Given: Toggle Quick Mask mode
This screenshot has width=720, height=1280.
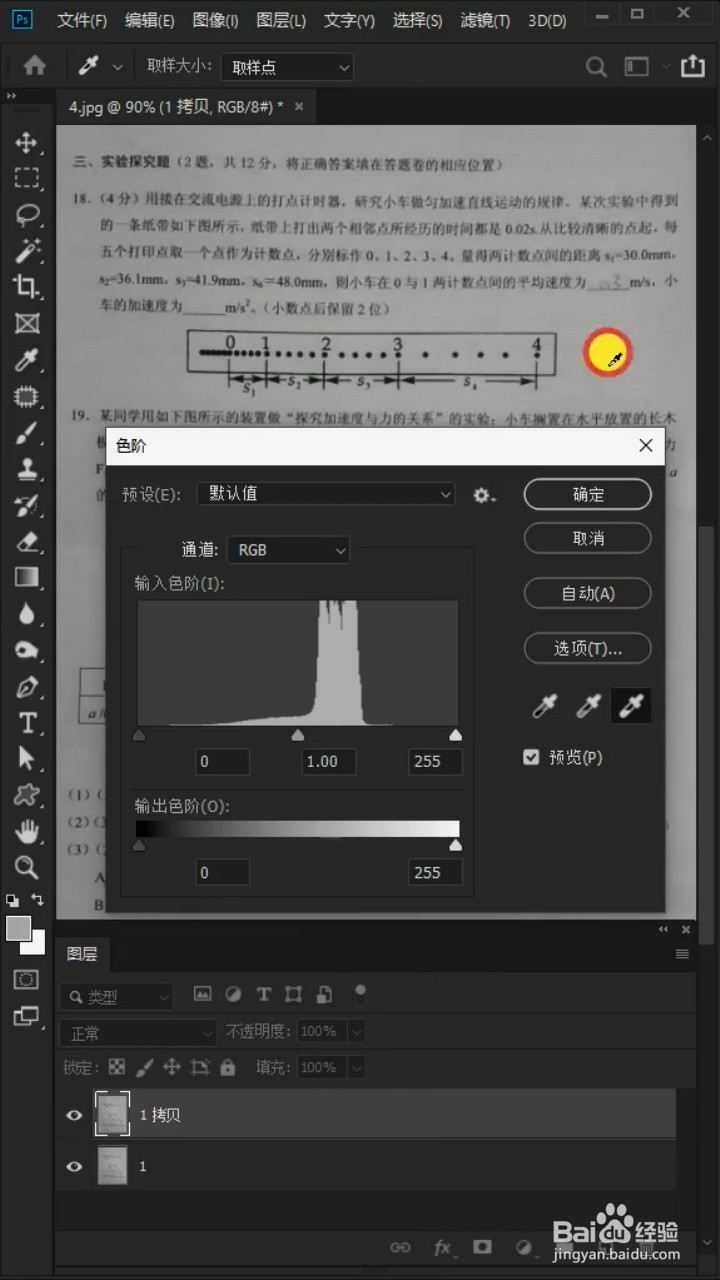Looking at the screenshot, I should [x=26, y=979].
